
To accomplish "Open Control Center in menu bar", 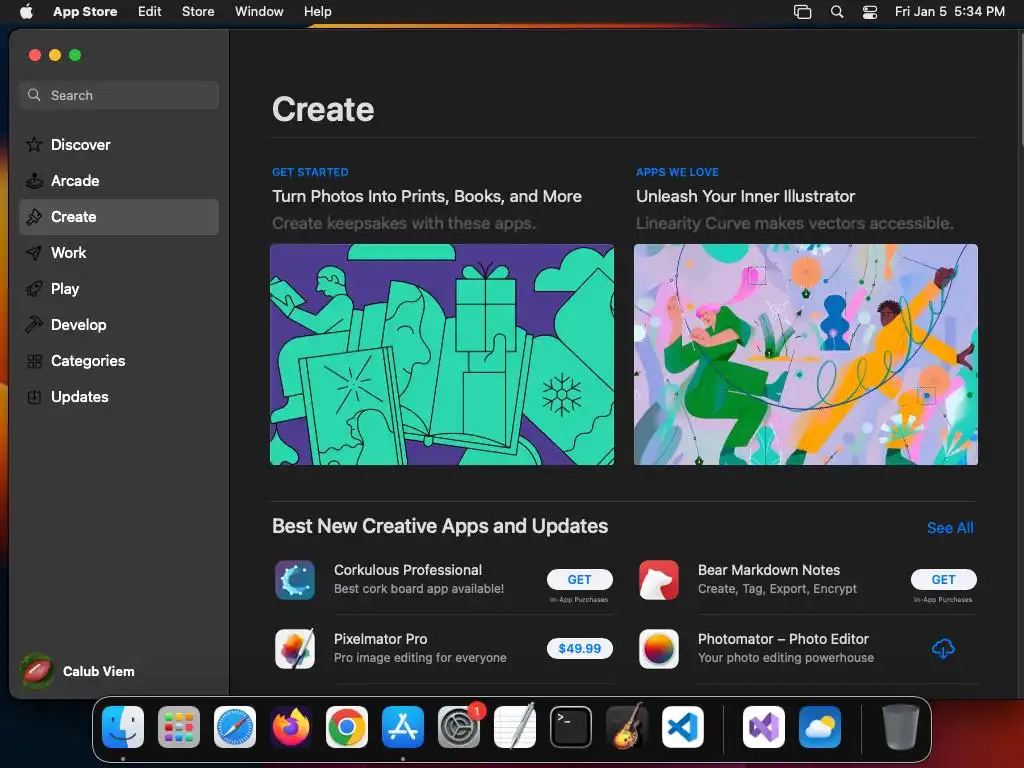I will pos(870,12).
